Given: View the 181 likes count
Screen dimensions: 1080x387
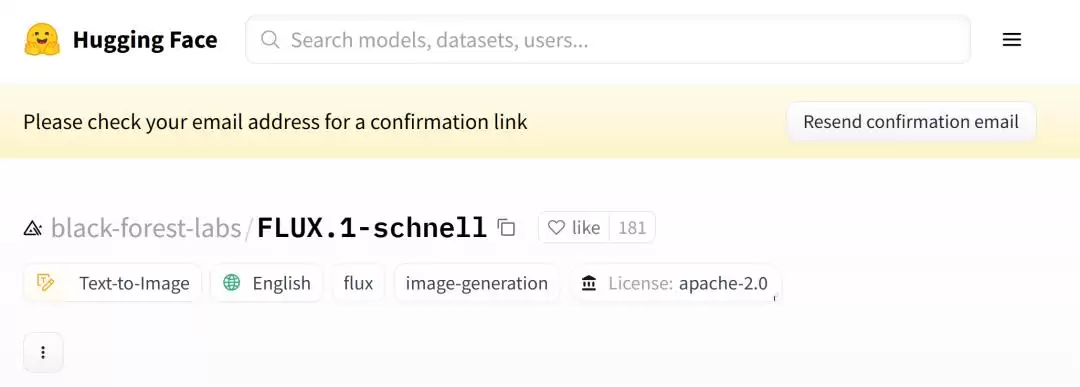Looking at the screenshot, I should pos(632,227).
